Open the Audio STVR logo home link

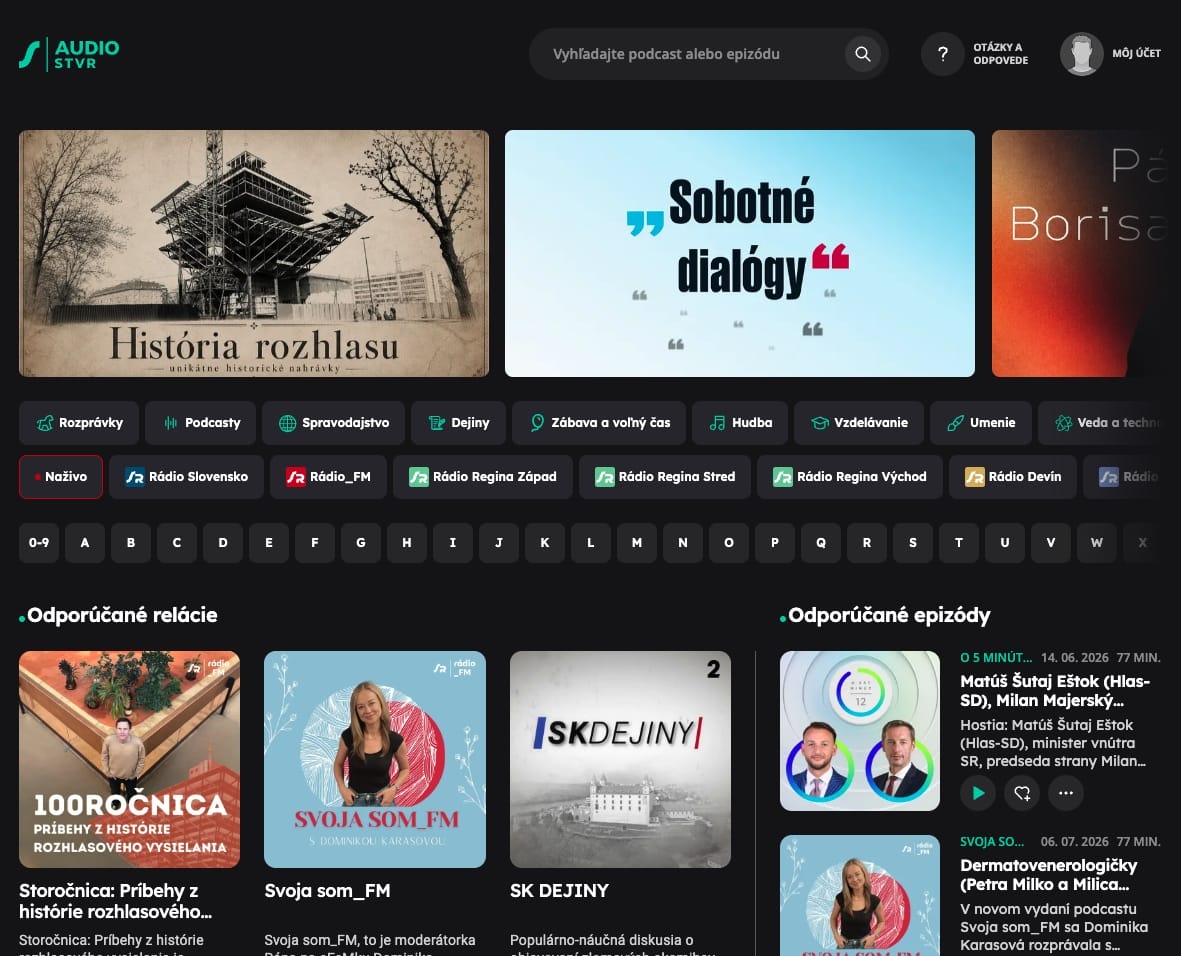[69, 54]
